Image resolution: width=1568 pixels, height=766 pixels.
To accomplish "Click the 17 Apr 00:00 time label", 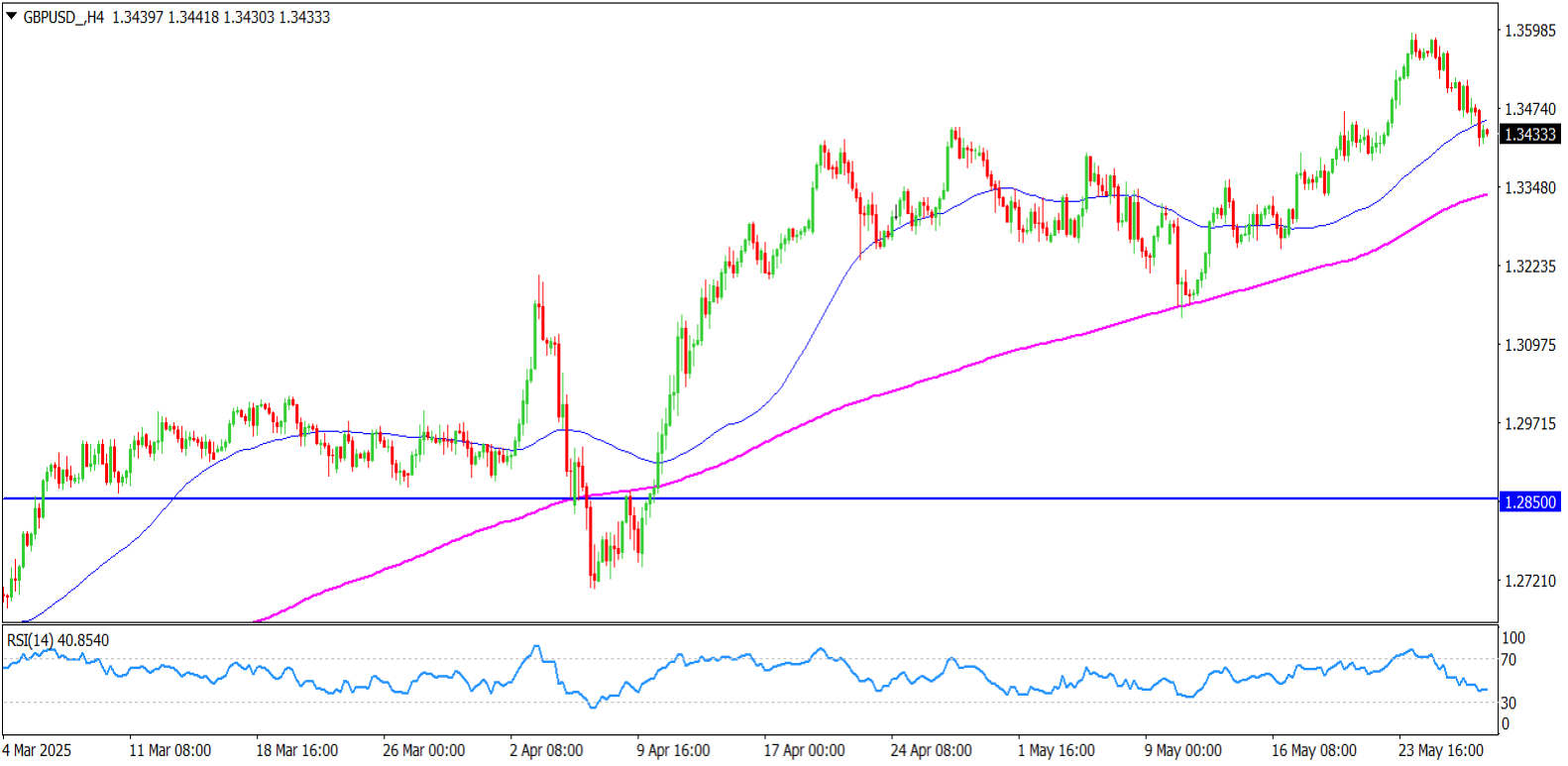I will click(x=804, y=750).
